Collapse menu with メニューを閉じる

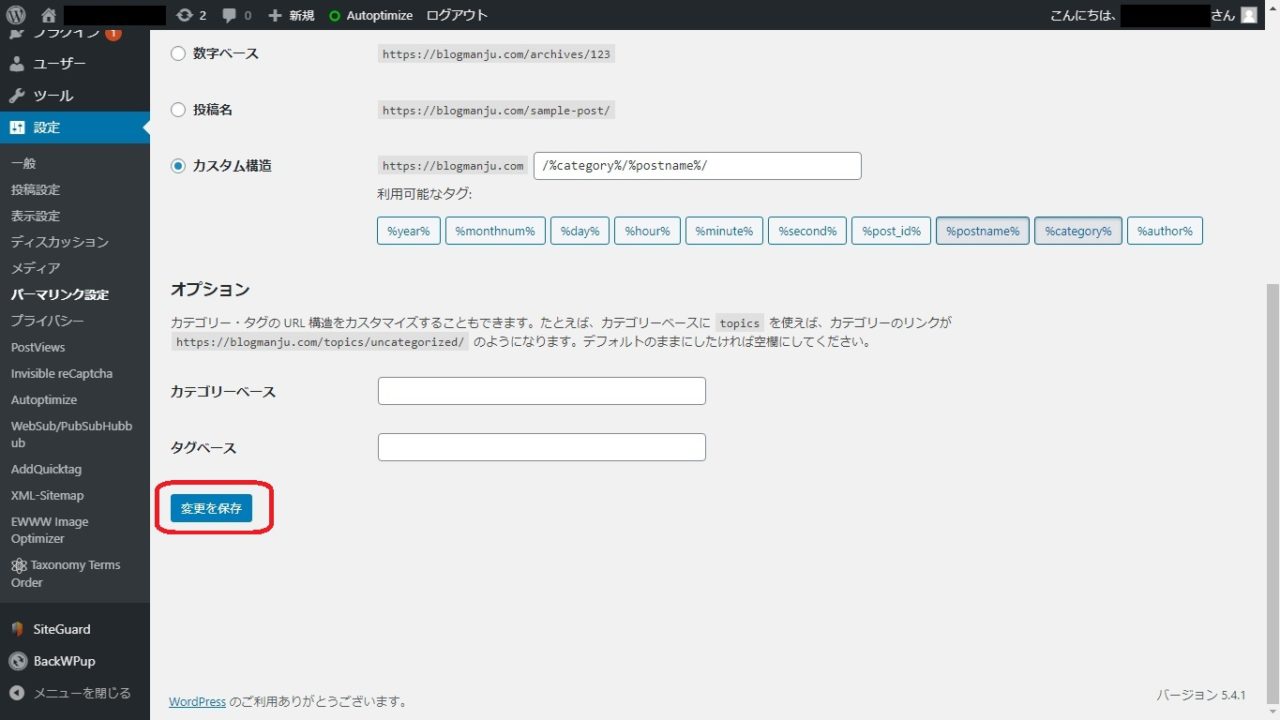point(80,693)
